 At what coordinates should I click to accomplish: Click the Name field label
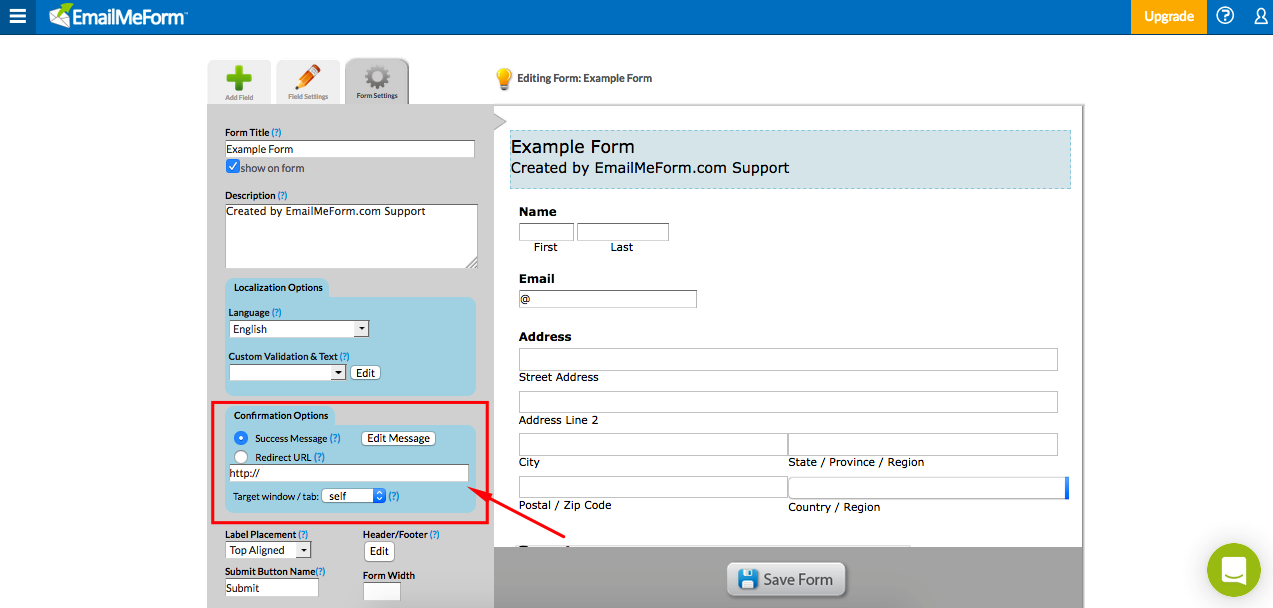coord(538,212)
